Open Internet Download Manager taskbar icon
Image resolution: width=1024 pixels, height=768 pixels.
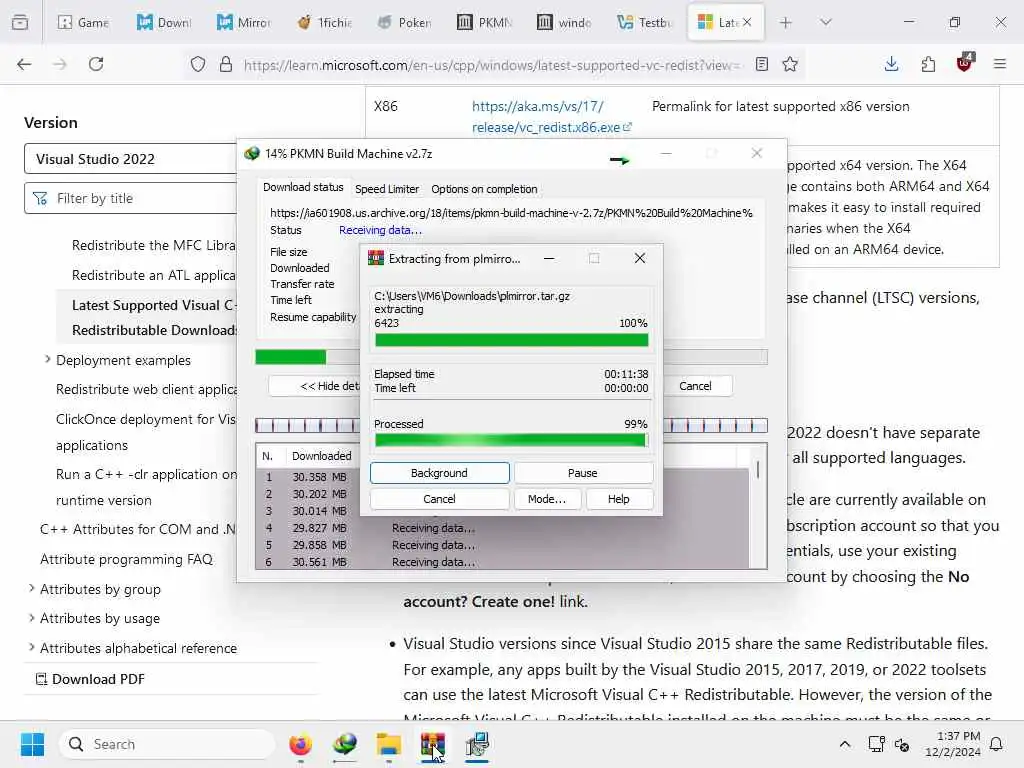345,744
